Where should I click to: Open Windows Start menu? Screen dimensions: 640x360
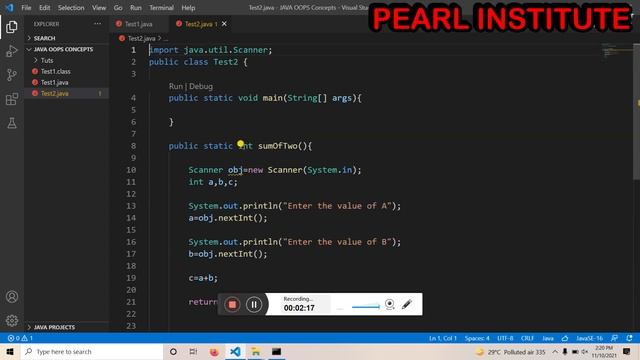pos(10,351)
